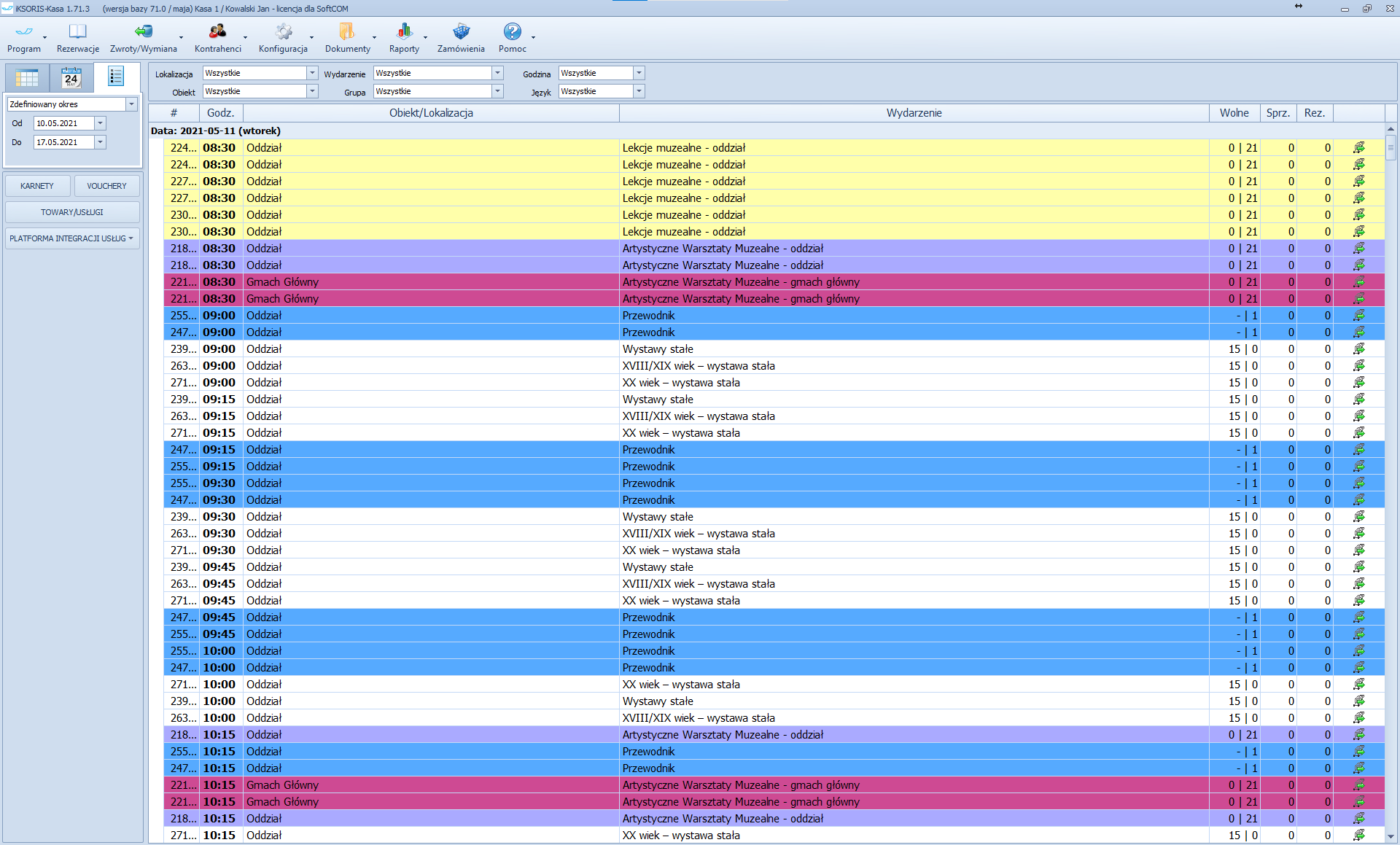This screenshot has width=1400, height=845.
Task: Select the list view tab
Action: click(x=116, y=77)
